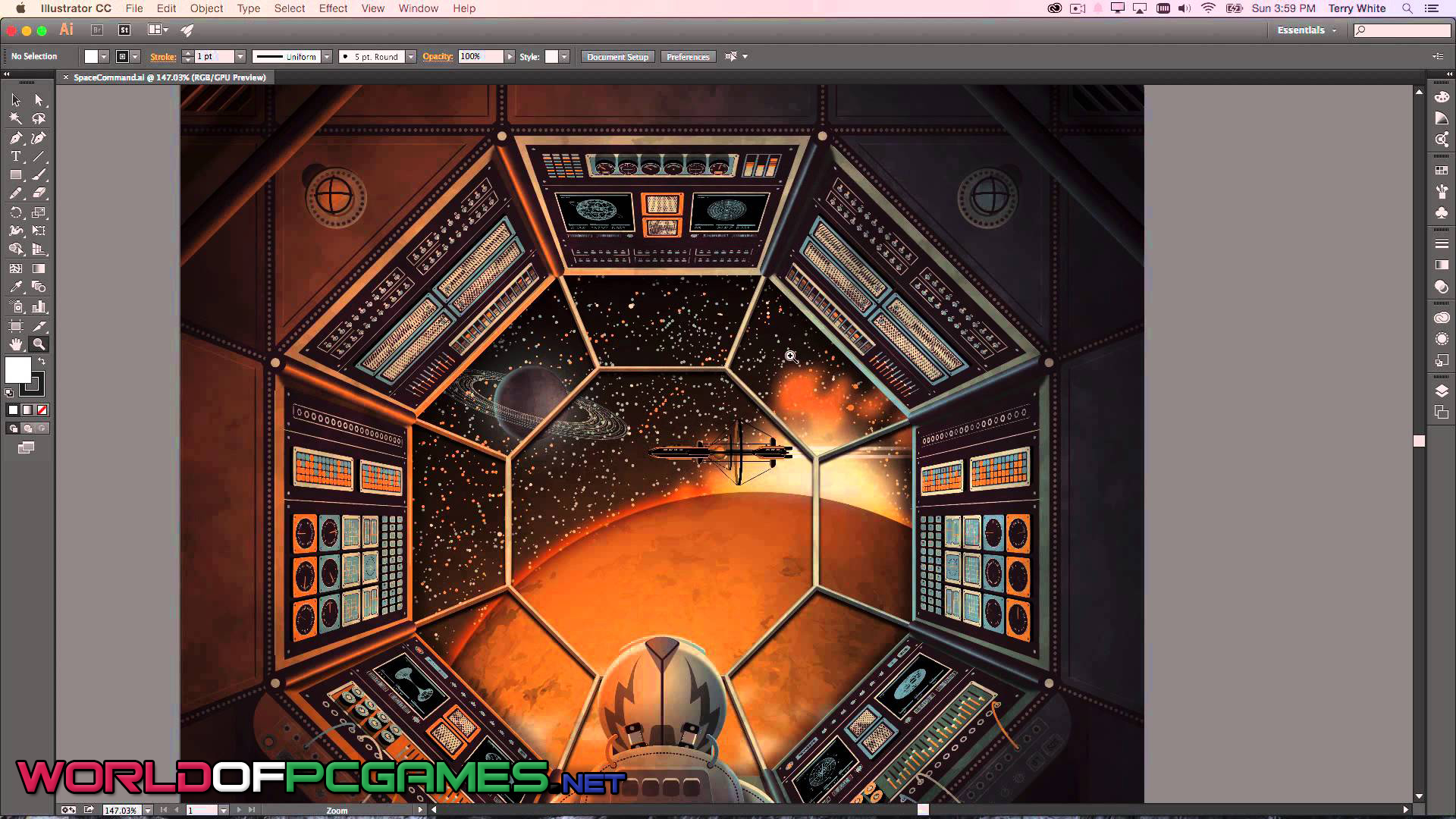The height and width of the screenshot is (819, 1456).
Task: Select the Direct Selection tool
Action: pos(39,100)
